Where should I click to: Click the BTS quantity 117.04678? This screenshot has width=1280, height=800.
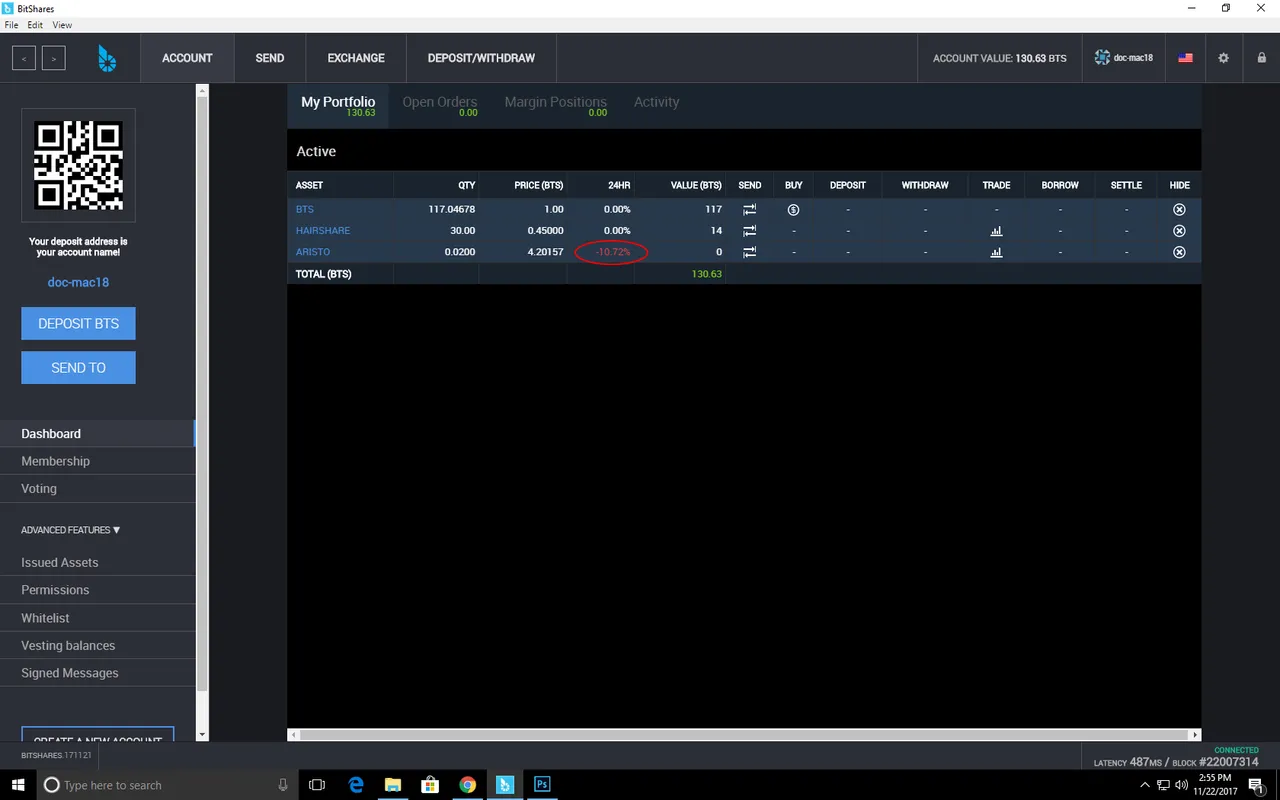pyautogui.click(x=451, y=209)
